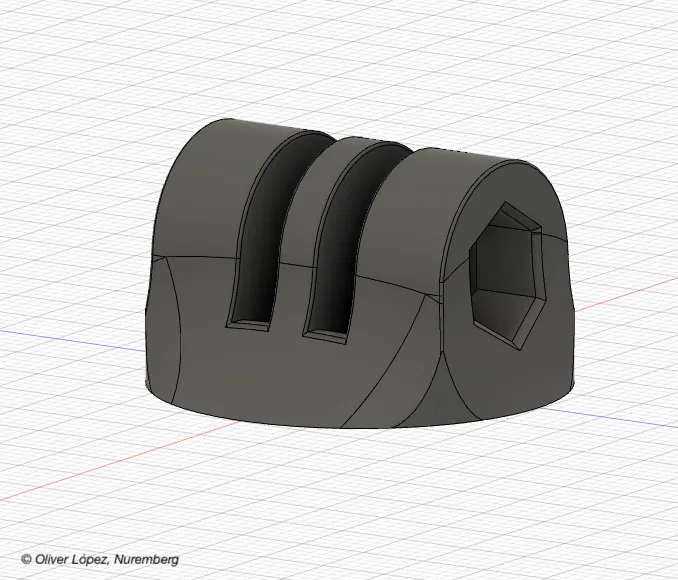Select the hexagonal nut recess on the model
The height and width of the screenshot is (580, 678).
(506, 276)
